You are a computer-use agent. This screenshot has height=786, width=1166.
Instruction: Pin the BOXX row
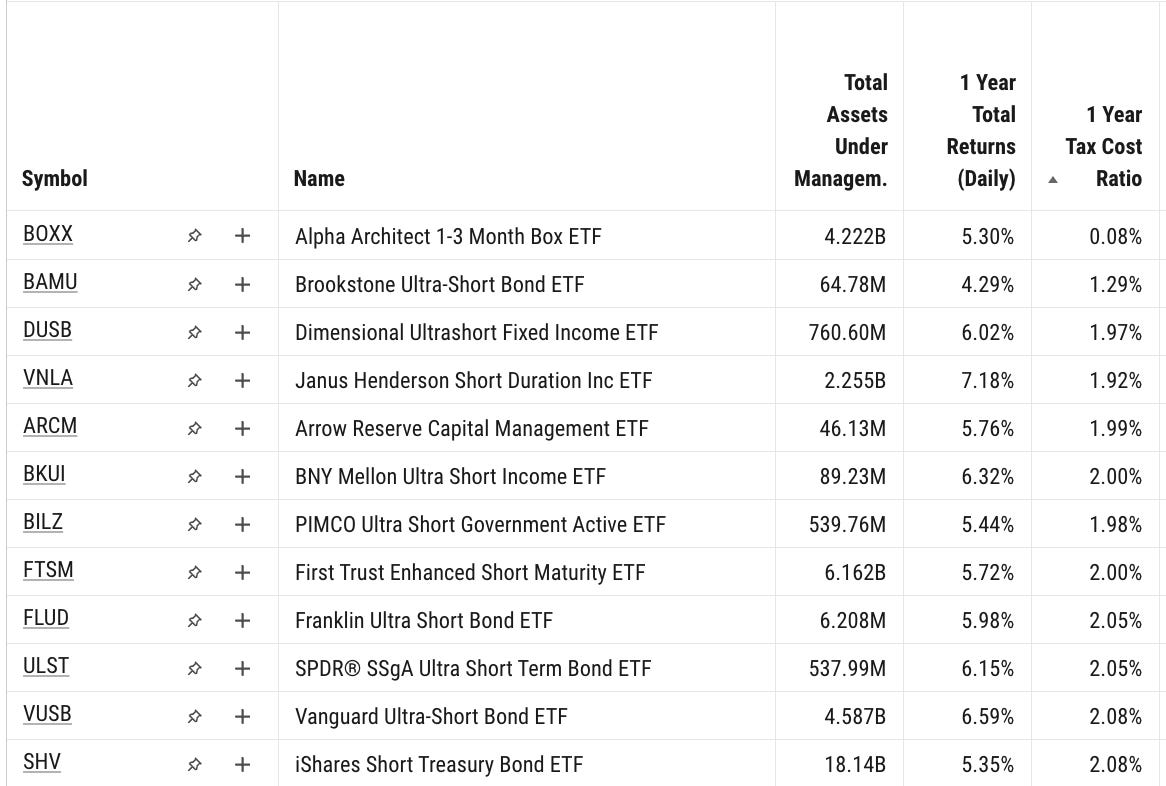pos(194,236)
